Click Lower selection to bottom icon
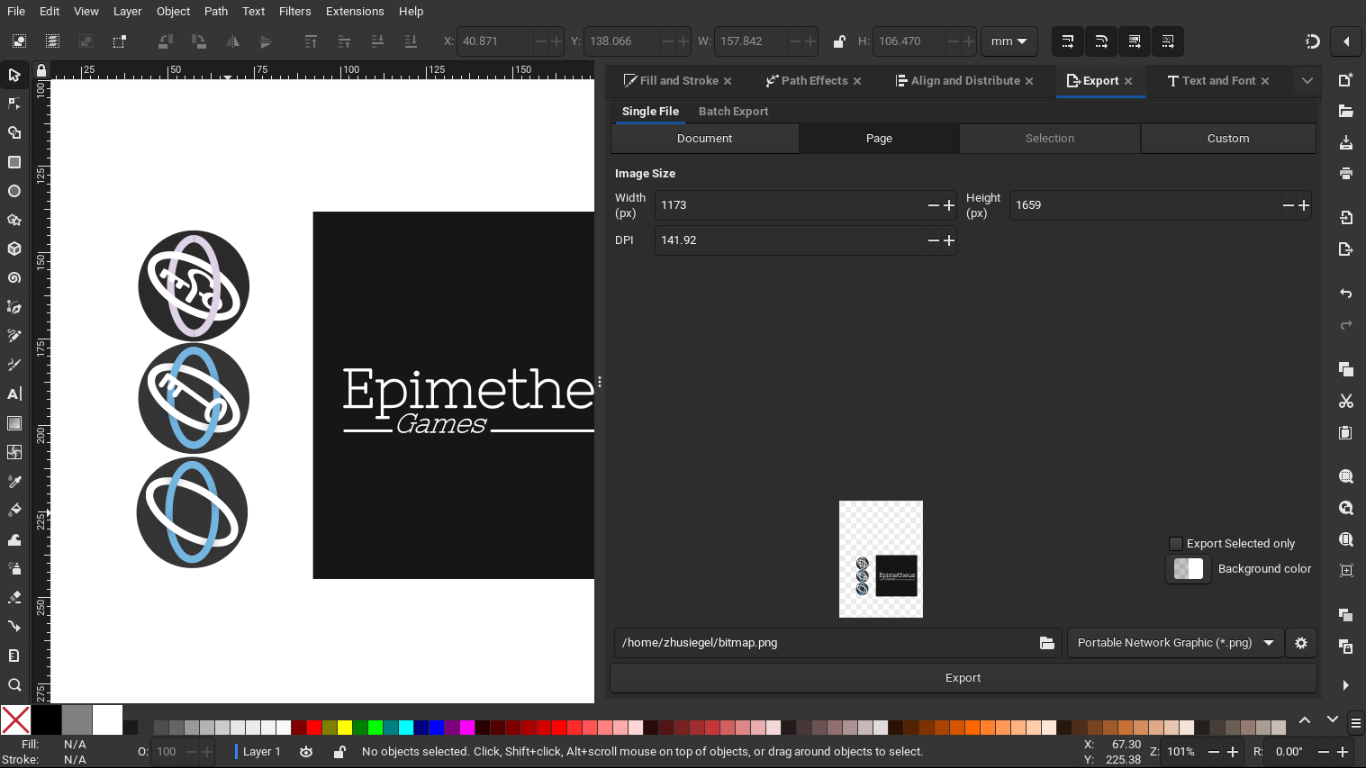 click(410, 41)
